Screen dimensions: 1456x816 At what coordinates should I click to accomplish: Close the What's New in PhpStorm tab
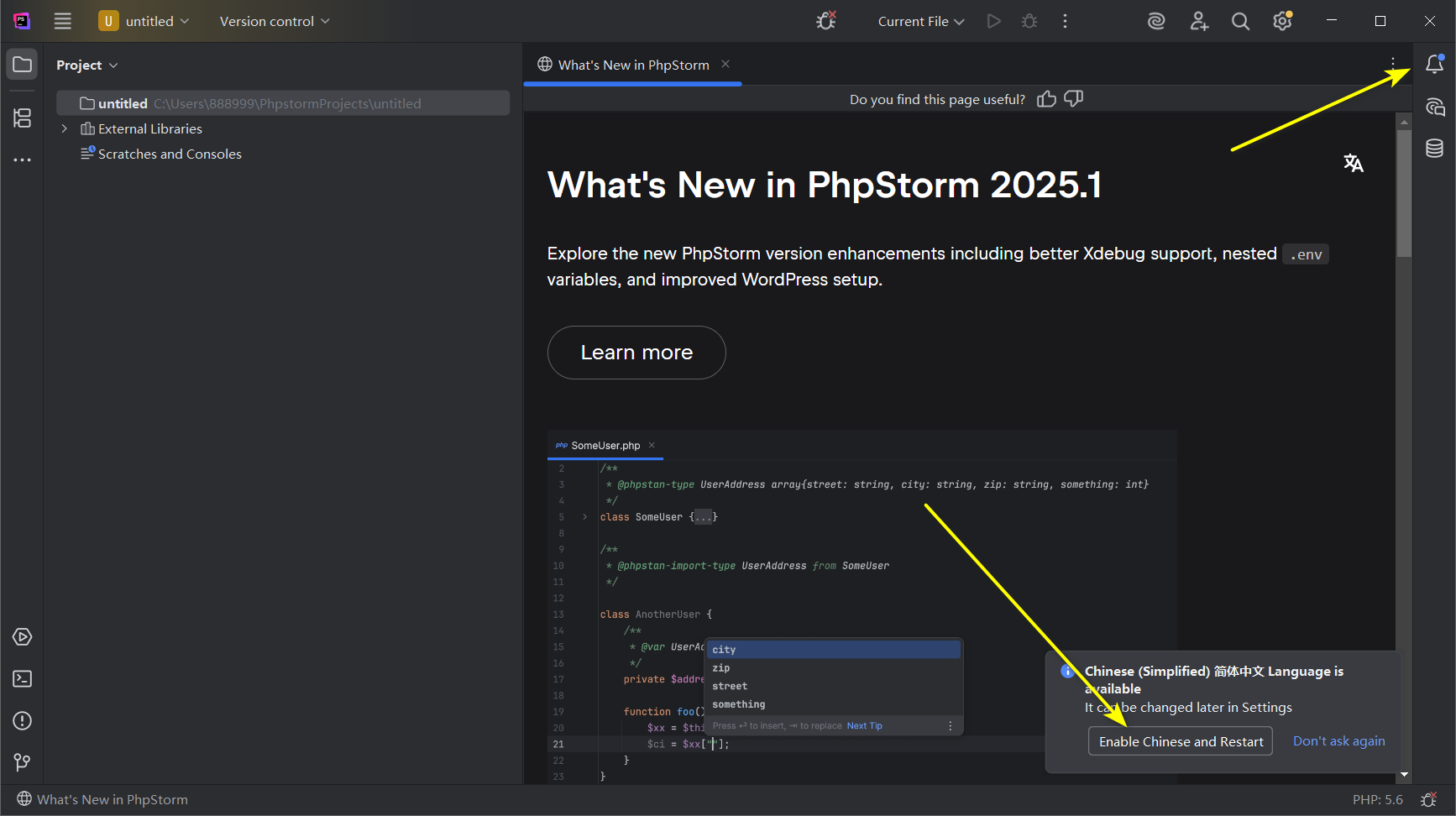pos(725,64)
